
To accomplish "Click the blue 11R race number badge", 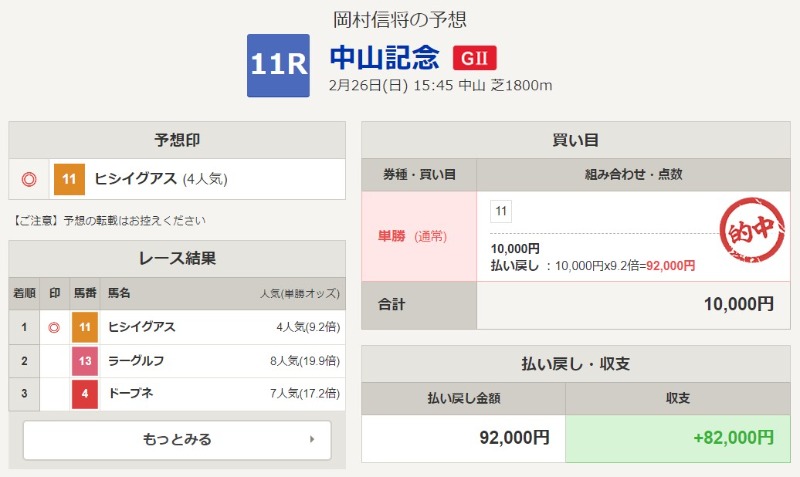I will pyautogui.click(x=278, y=65).
